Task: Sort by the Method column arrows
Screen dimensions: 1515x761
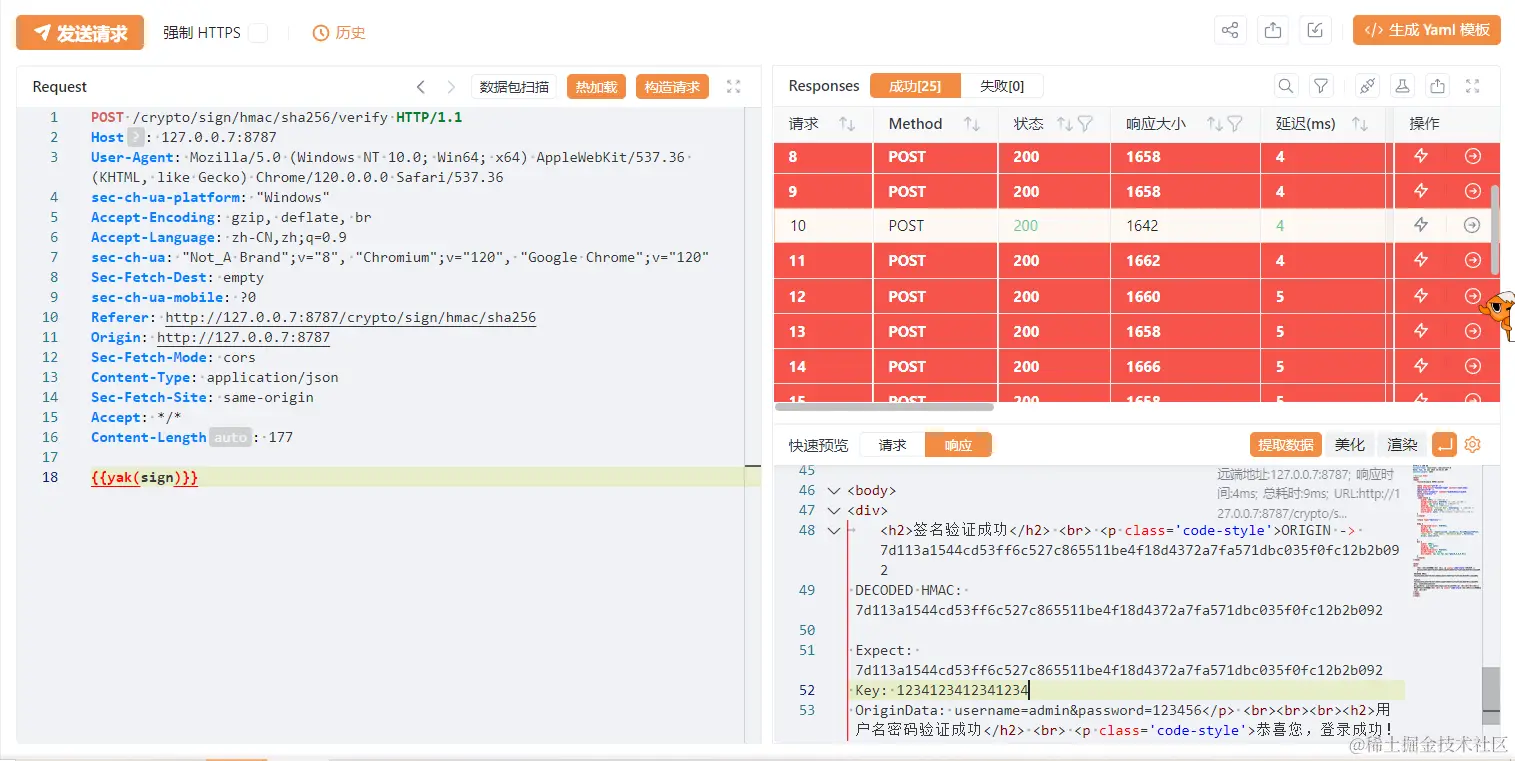Action: tap(971, 124)
